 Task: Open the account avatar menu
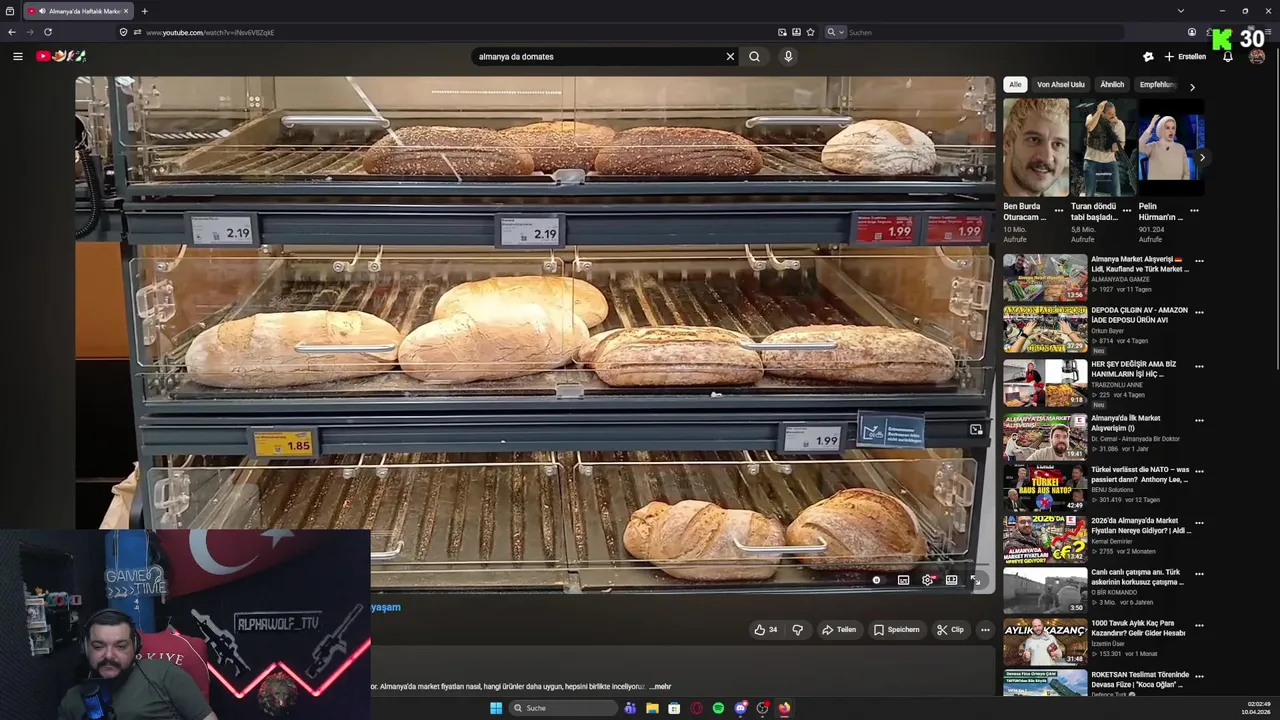[1257, 57]
